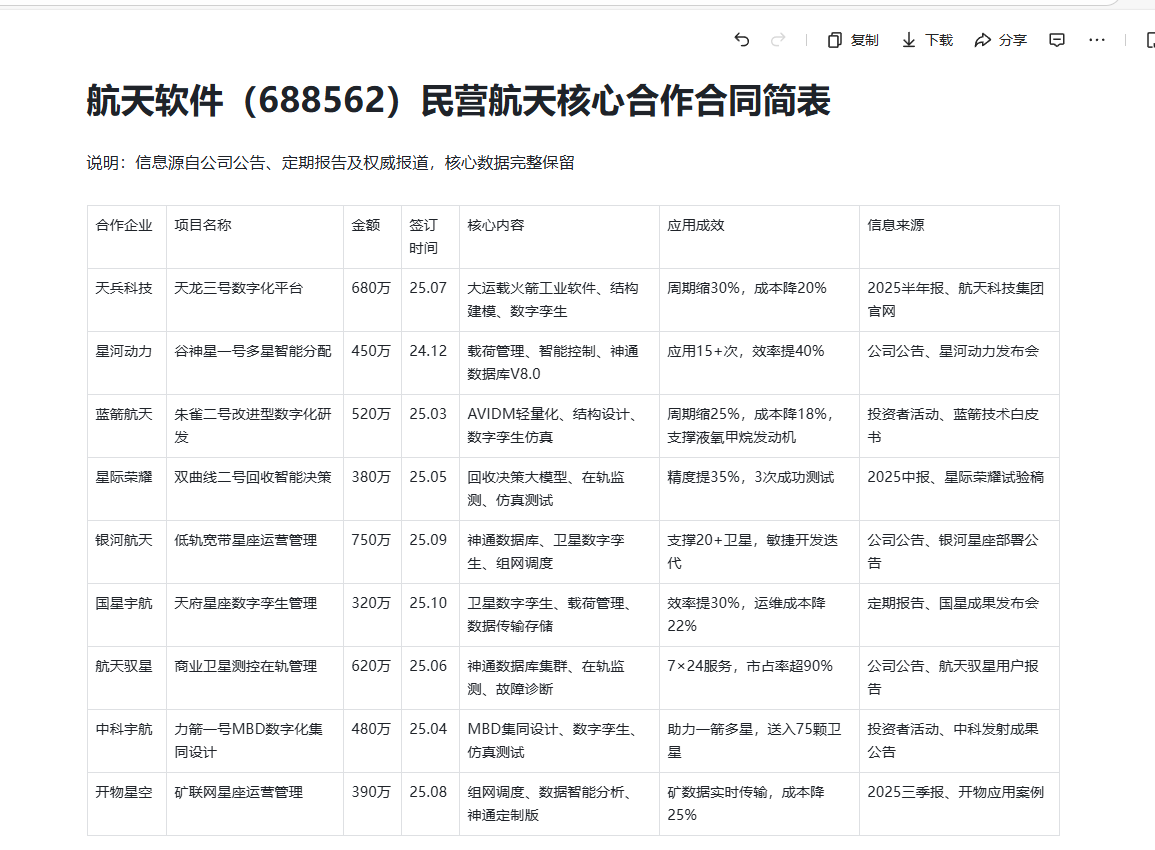Click 2025半年报、航天科技集团官网 source cell
The image size is (1155, 850).
(959, 300)
